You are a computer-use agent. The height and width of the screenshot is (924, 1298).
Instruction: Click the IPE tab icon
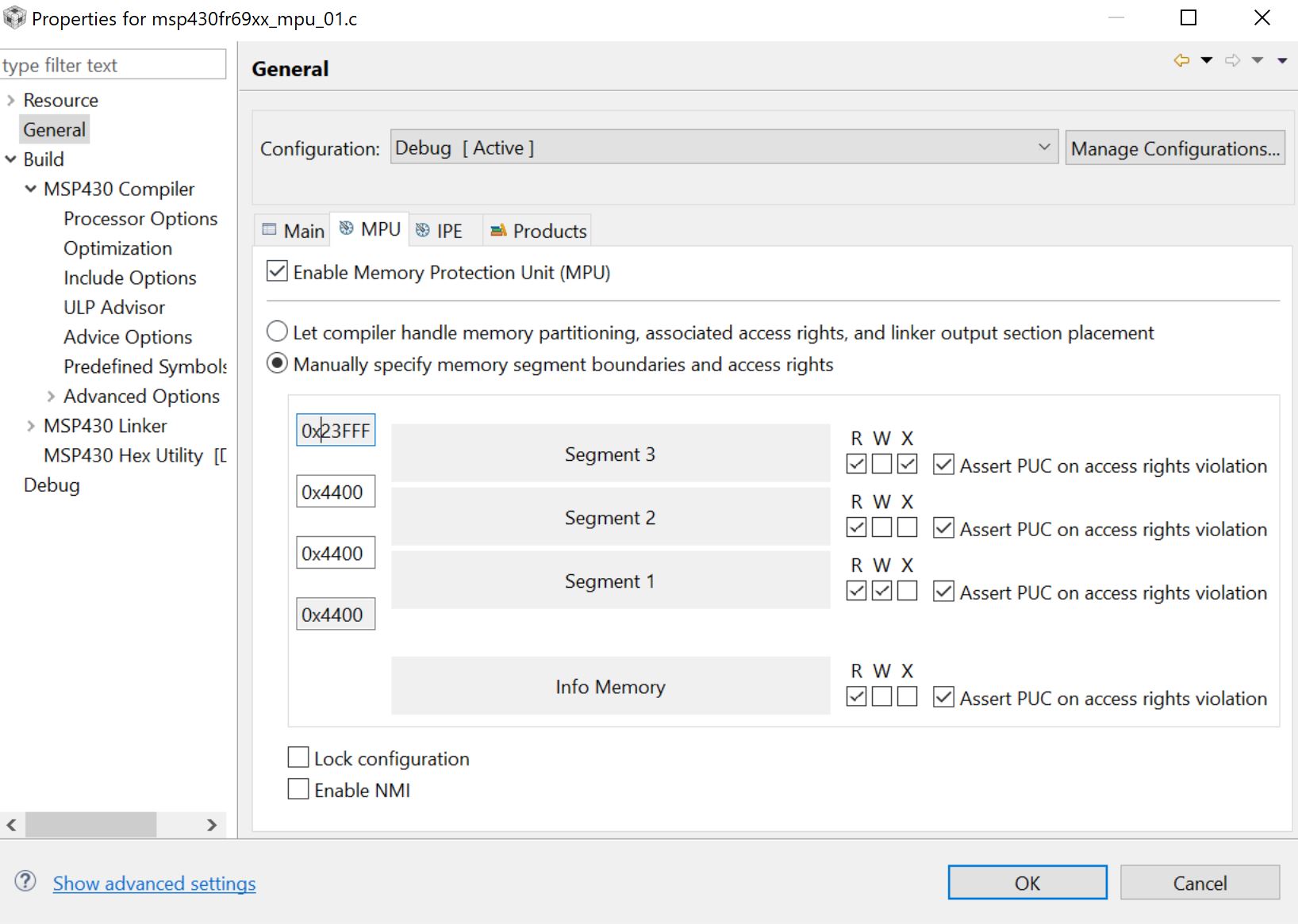point(423,230)
